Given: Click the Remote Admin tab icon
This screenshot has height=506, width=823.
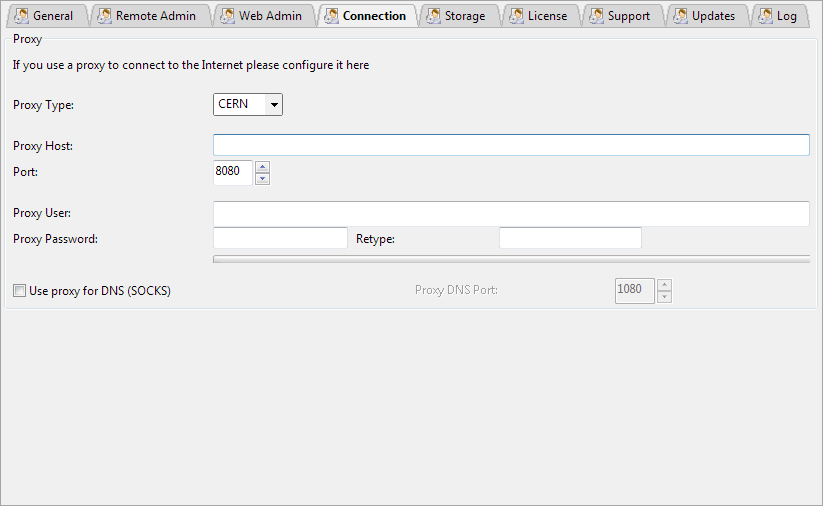Looking at the screenshot, I should 104,16.
